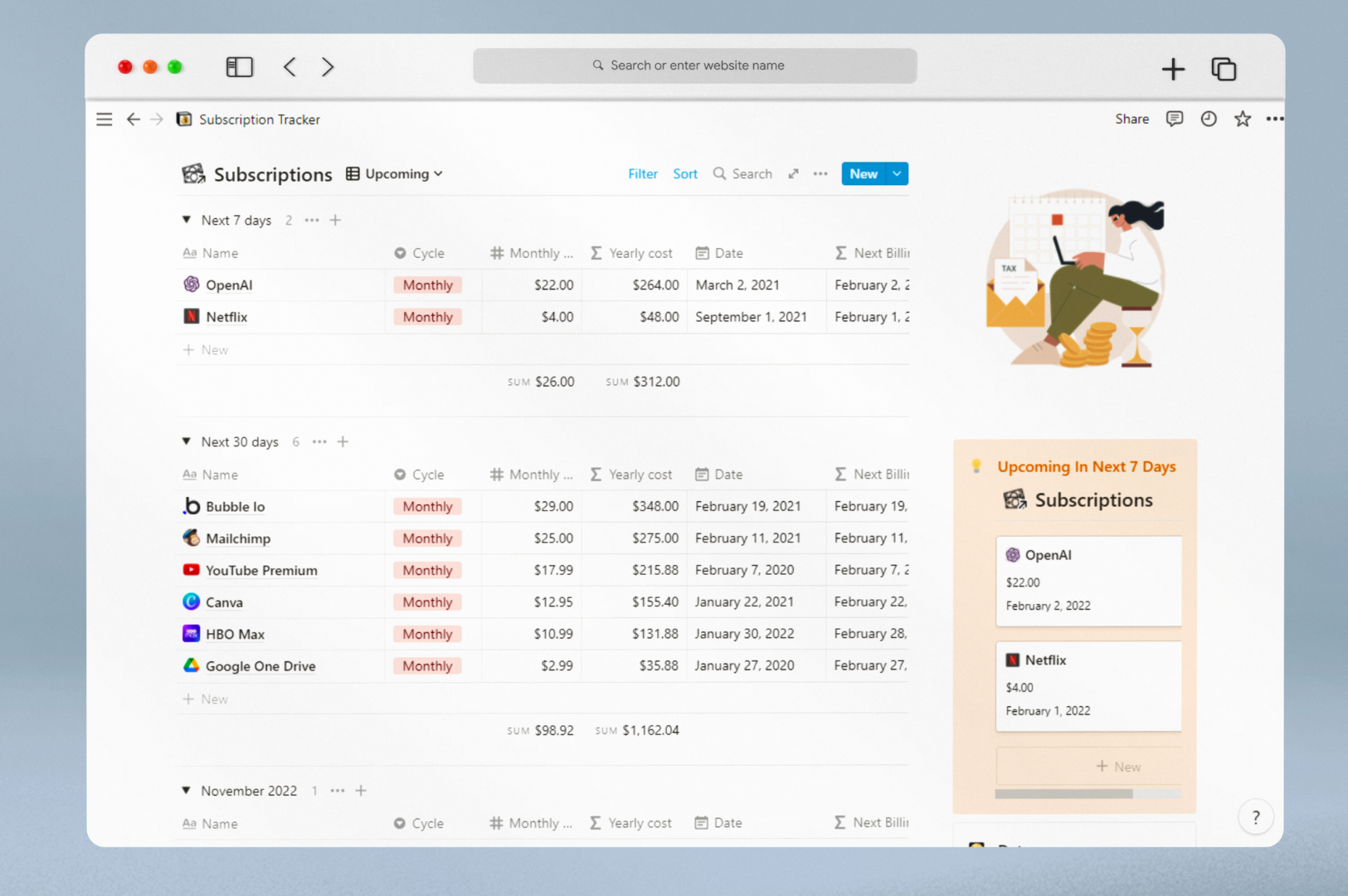Open page history with clock icon

click(1208, 119)
